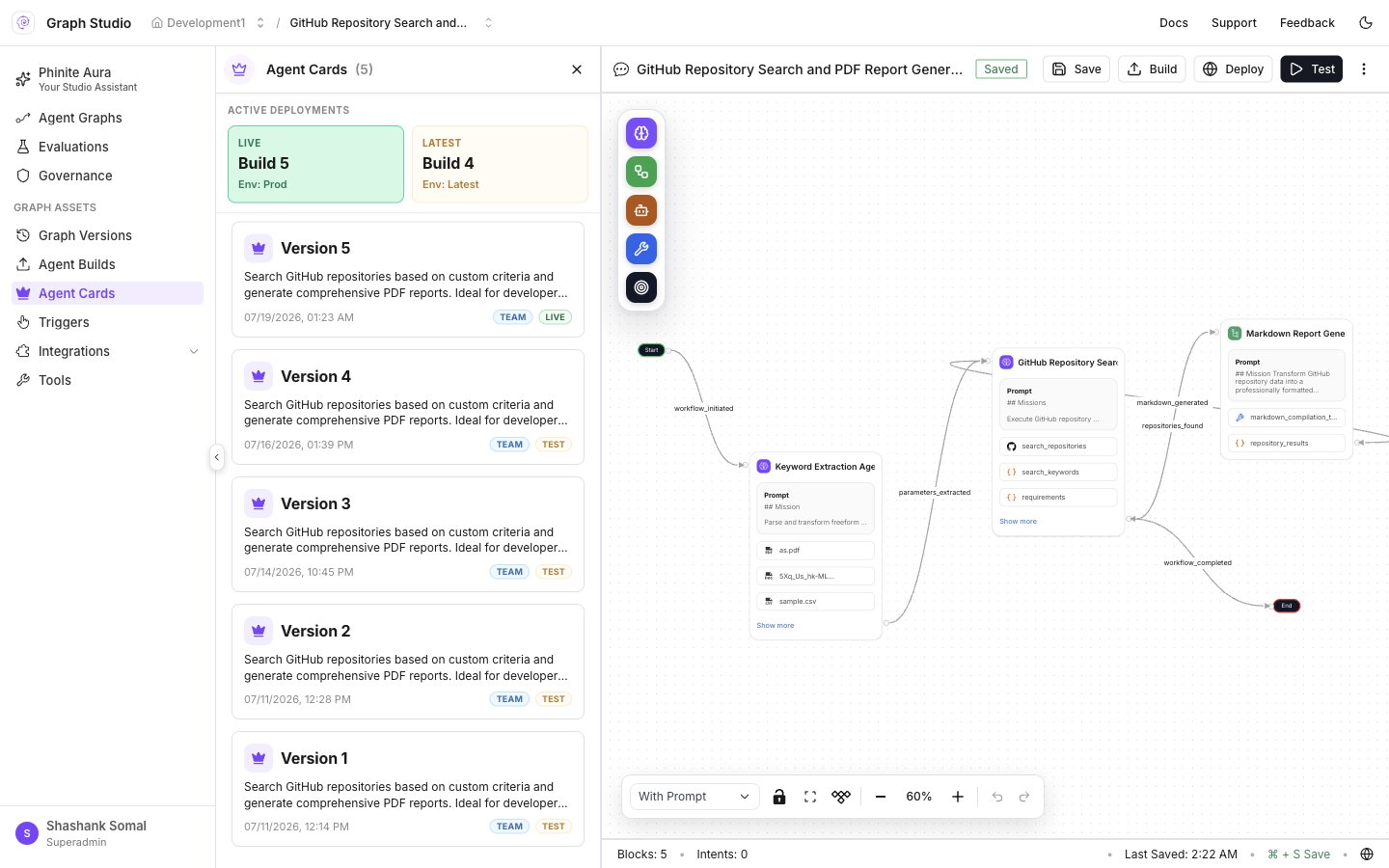The image size is (1389, 868).
Task: Select the LIVE Build 5 deployment card
Action: click(x=315, y=164)
